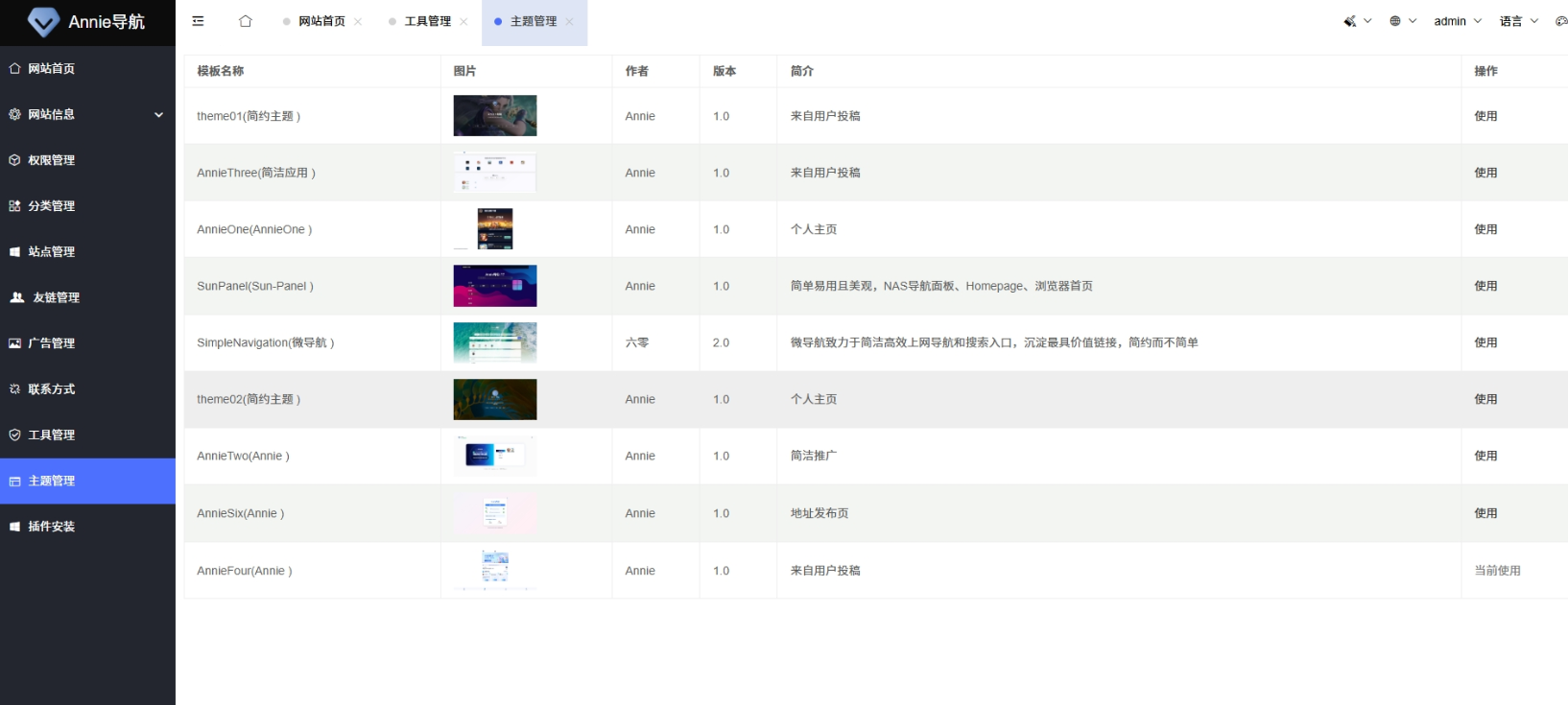The height and width of the screenshot is (705, 1568).
Task: Open the theme01 preview thumbnail
Action: click(495, 116)
